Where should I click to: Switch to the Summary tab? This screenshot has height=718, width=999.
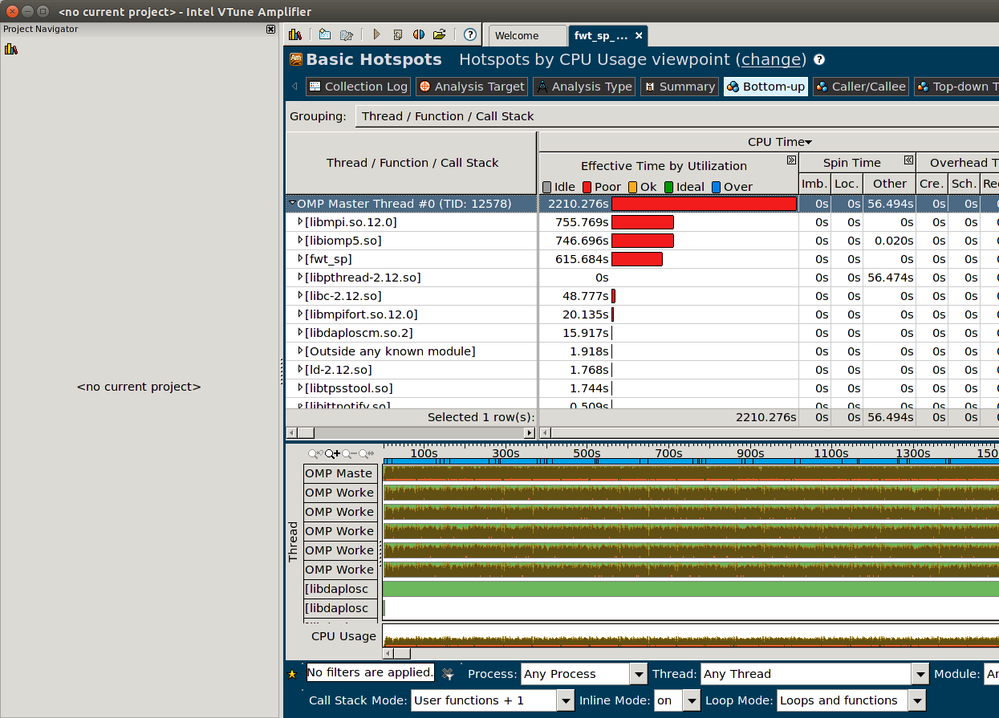click(x=679, y=87)
